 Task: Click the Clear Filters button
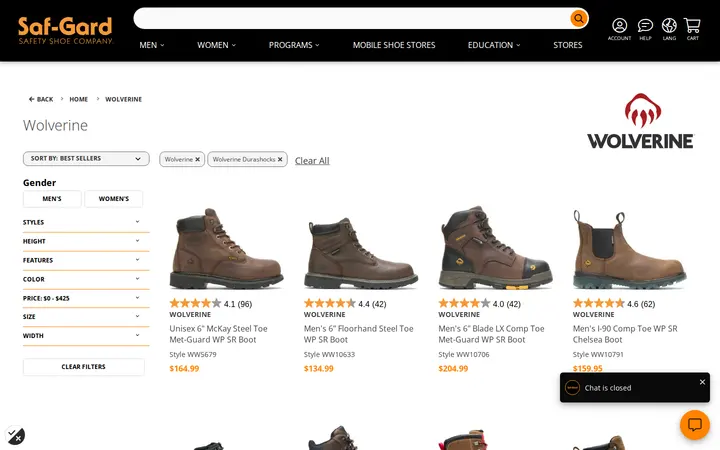(x=84, y=366)
